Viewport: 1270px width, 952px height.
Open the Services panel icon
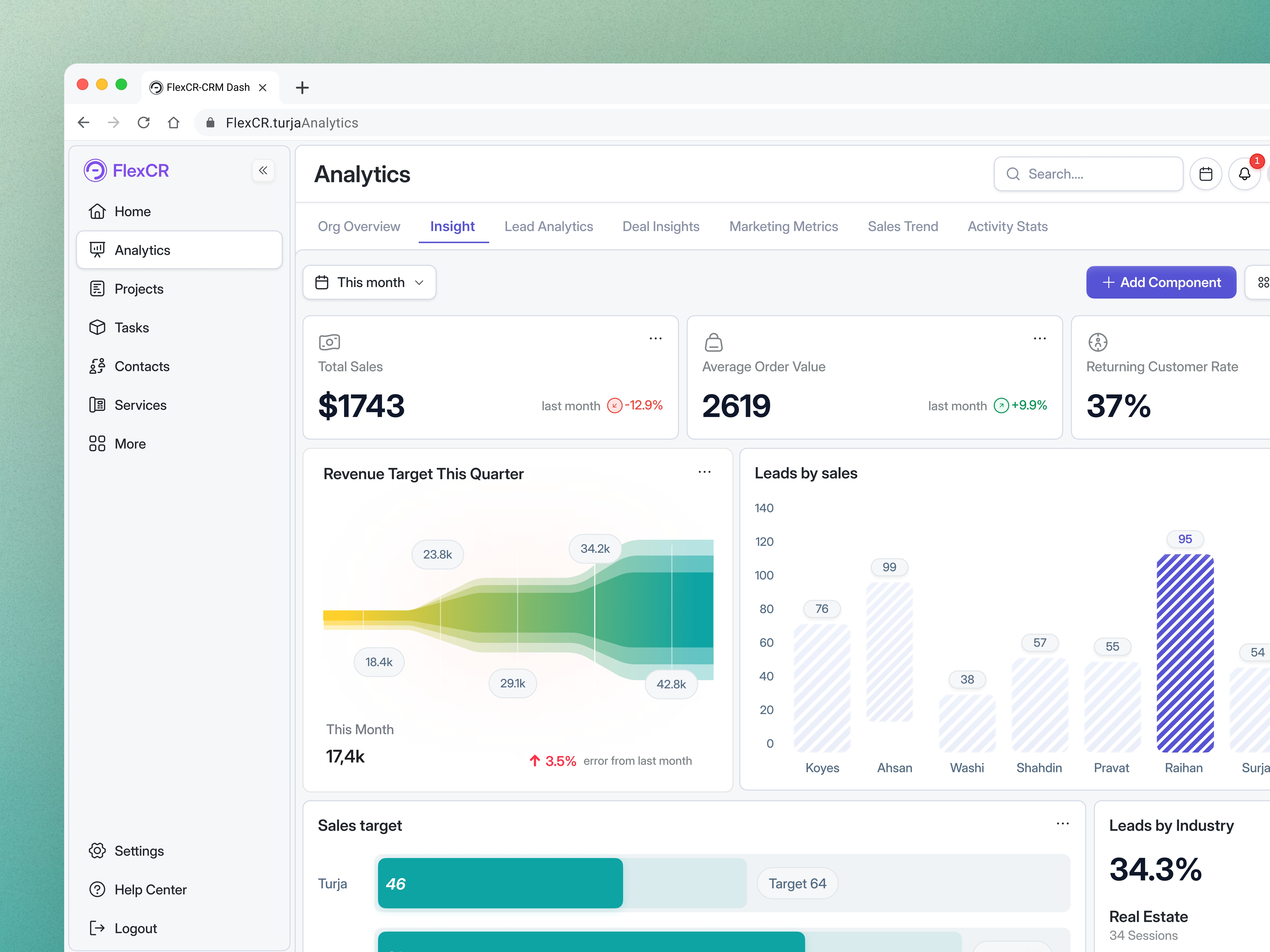(x=98, y=405)
